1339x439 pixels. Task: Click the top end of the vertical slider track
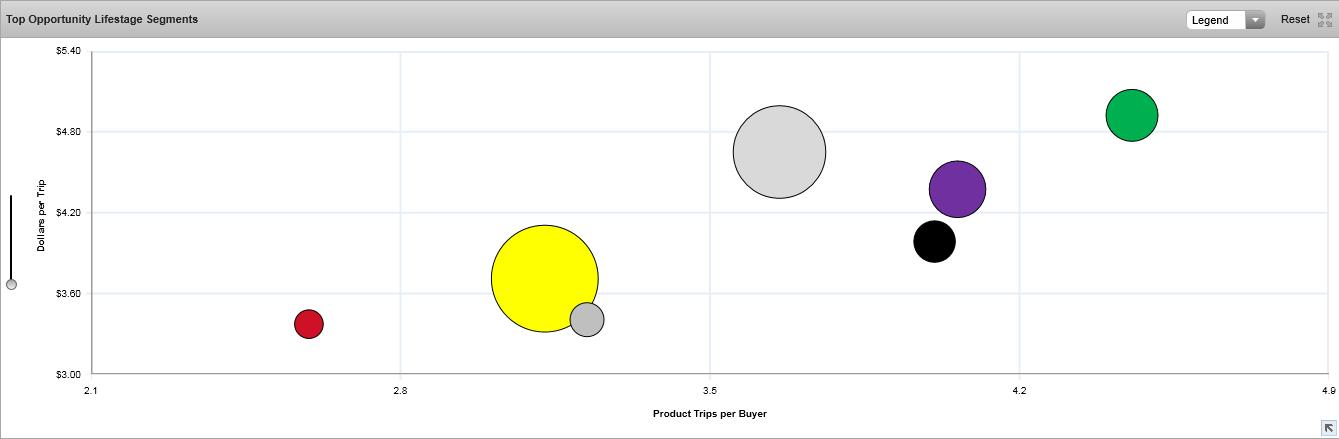pyautogui.click(x=11, y=198)
